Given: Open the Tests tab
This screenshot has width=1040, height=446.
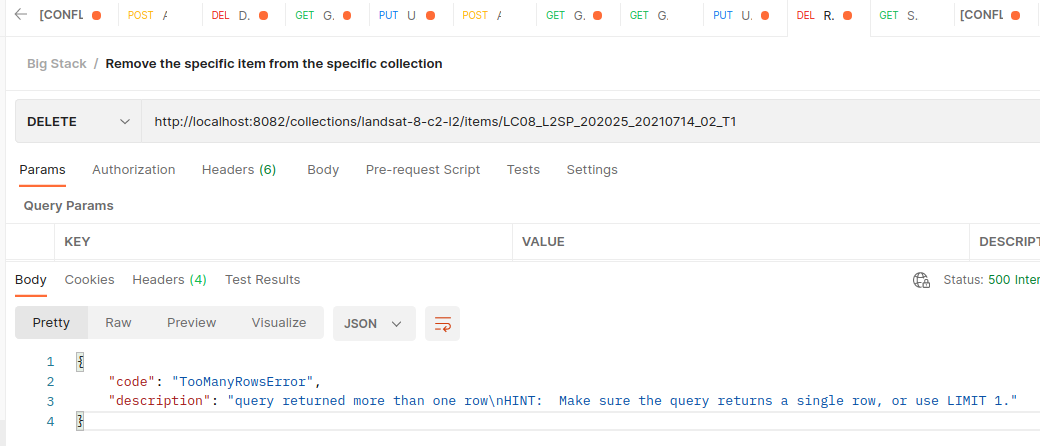Looking at the screenshot, I should (x=523, y=170).
